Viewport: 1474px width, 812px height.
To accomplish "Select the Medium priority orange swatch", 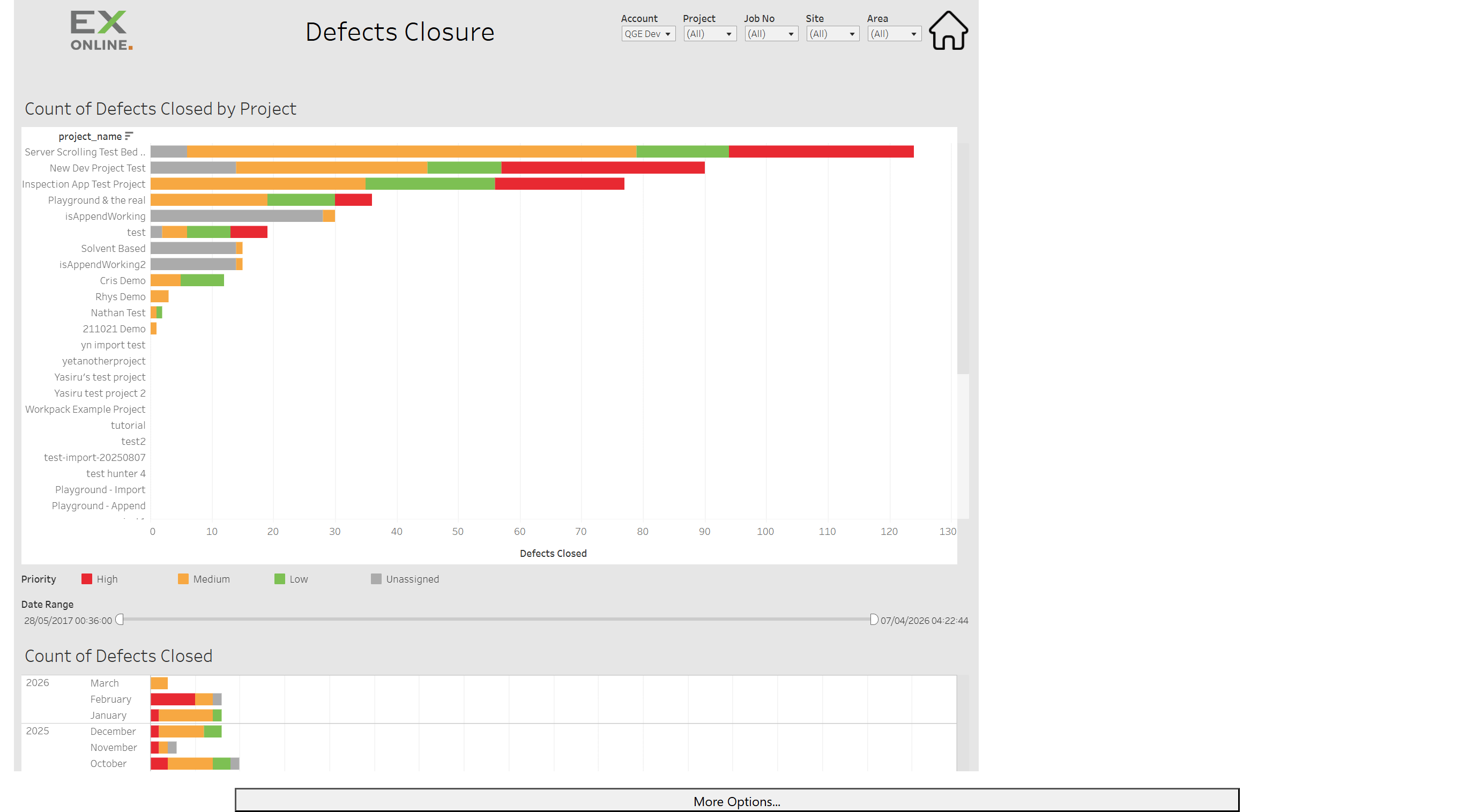I will click(x=183, y=579).
